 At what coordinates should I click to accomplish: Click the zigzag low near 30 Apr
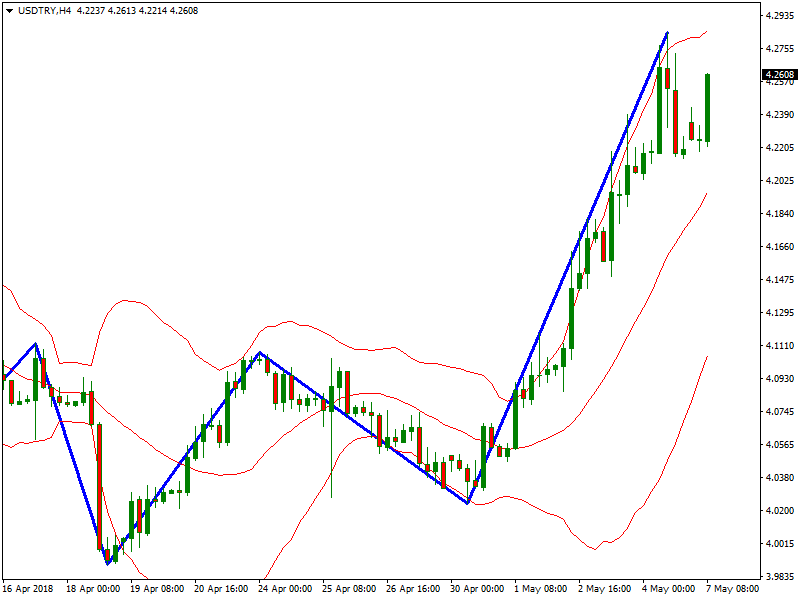click(468, 503)
